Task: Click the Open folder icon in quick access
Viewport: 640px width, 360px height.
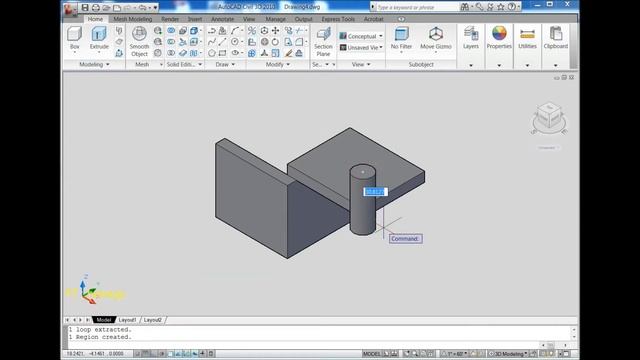Action: [106, 7]
